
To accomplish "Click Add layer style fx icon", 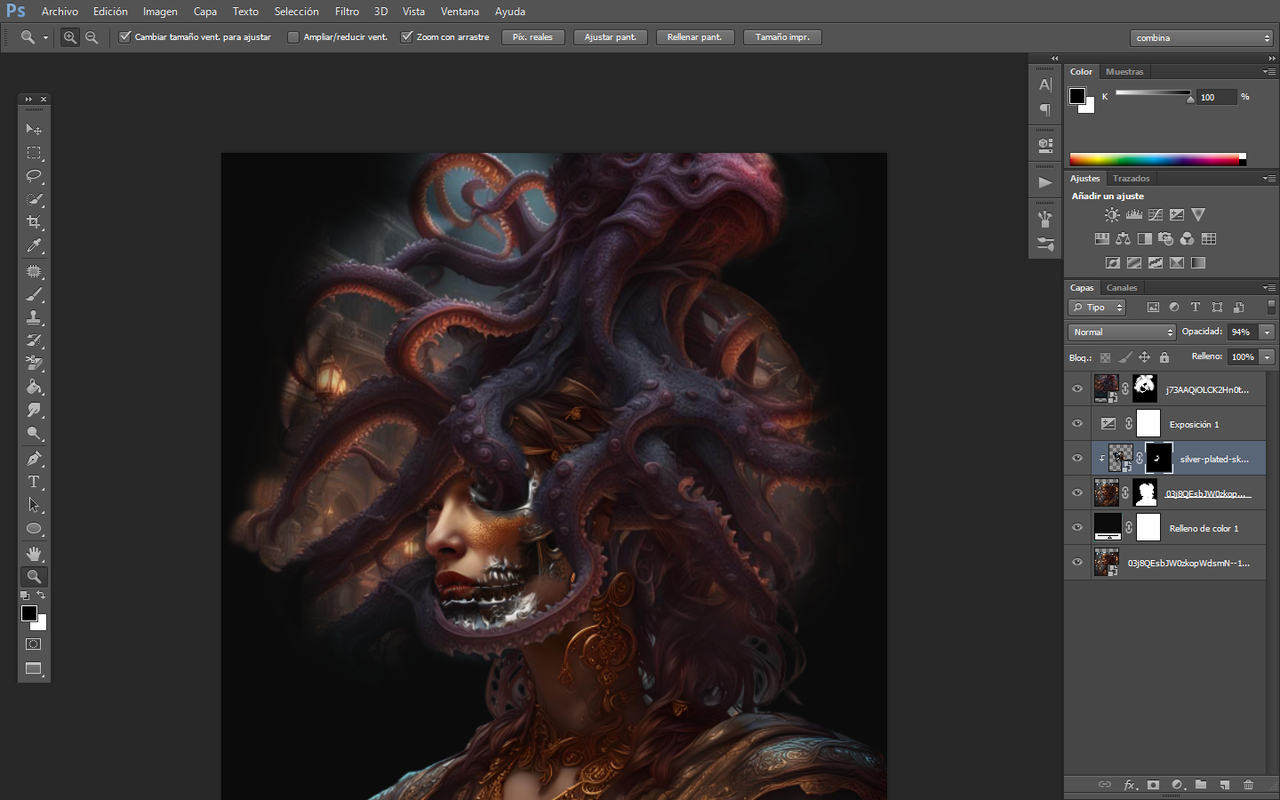I will 1131,785.
